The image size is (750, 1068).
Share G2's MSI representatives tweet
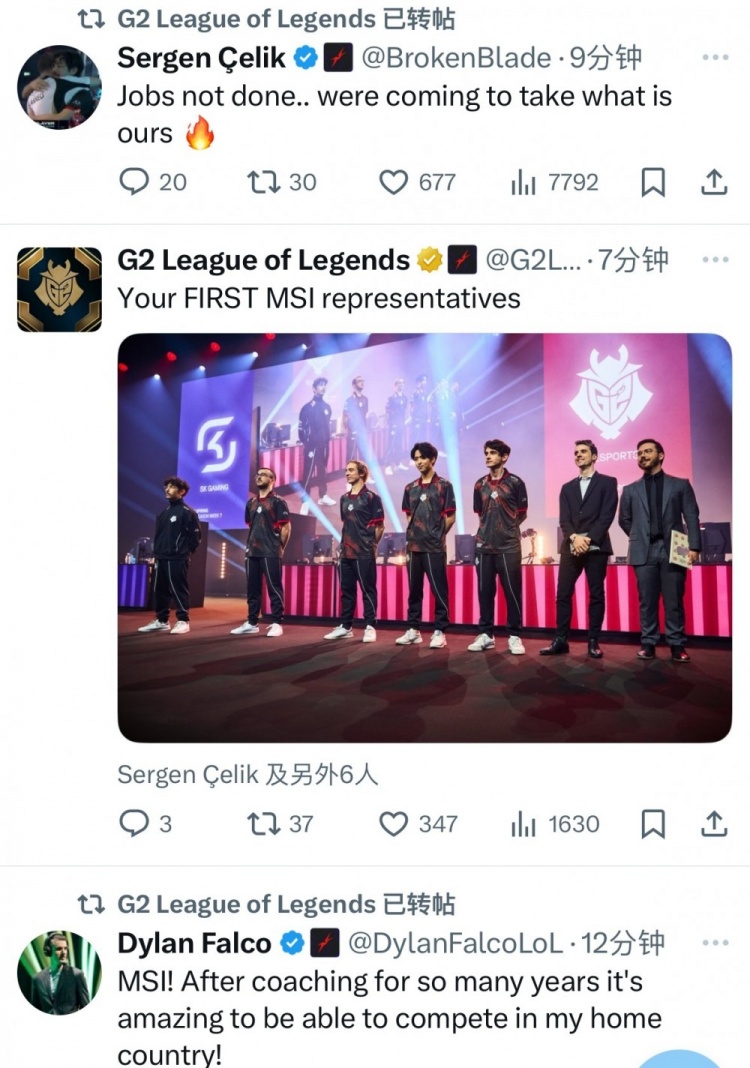[x=714, y=824]
